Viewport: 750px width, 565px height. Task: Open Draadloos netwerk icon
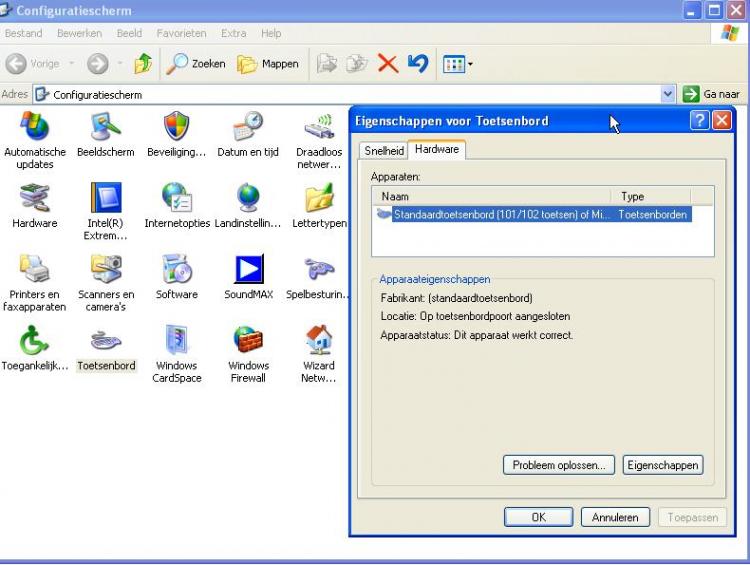point(319,127)
